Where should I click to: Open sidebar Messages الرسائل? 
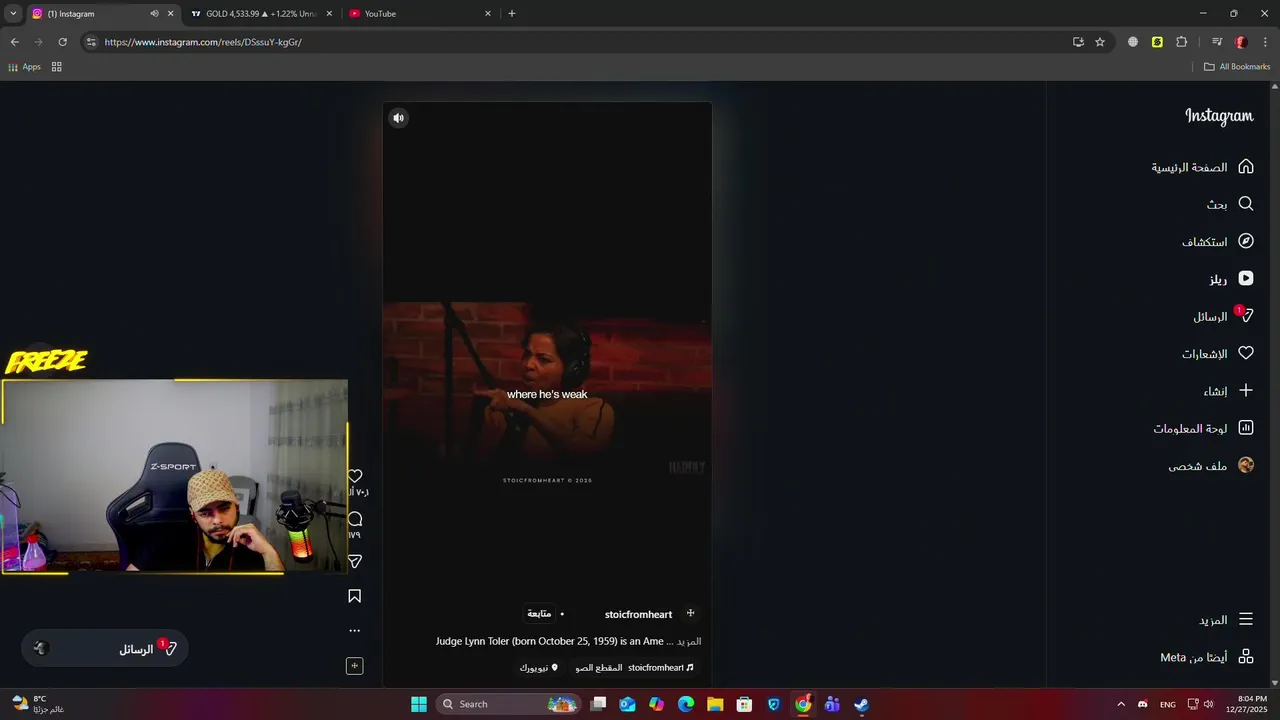[x=1222, y=316]
